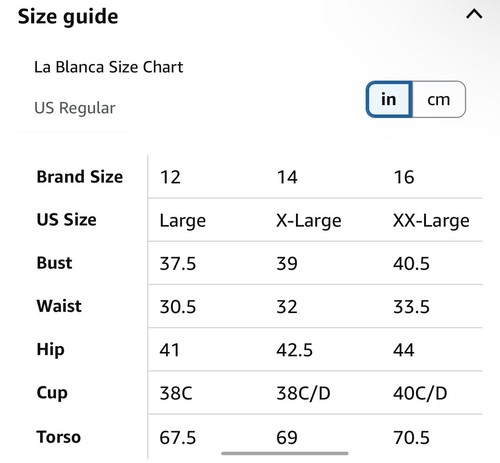Click brand size 16 column header
Image resolution: width=500 pixels, height=463 pixels.
click(404, 177)
